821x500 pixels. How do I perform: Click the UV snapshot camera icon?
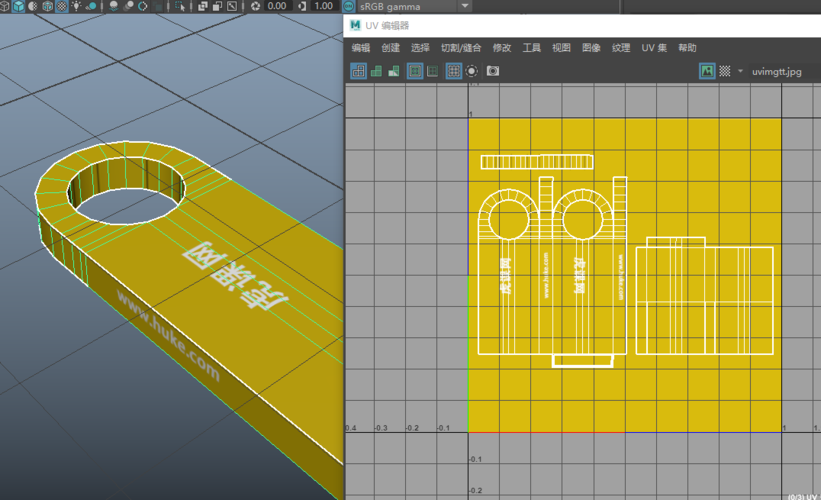tap(493, 71)
